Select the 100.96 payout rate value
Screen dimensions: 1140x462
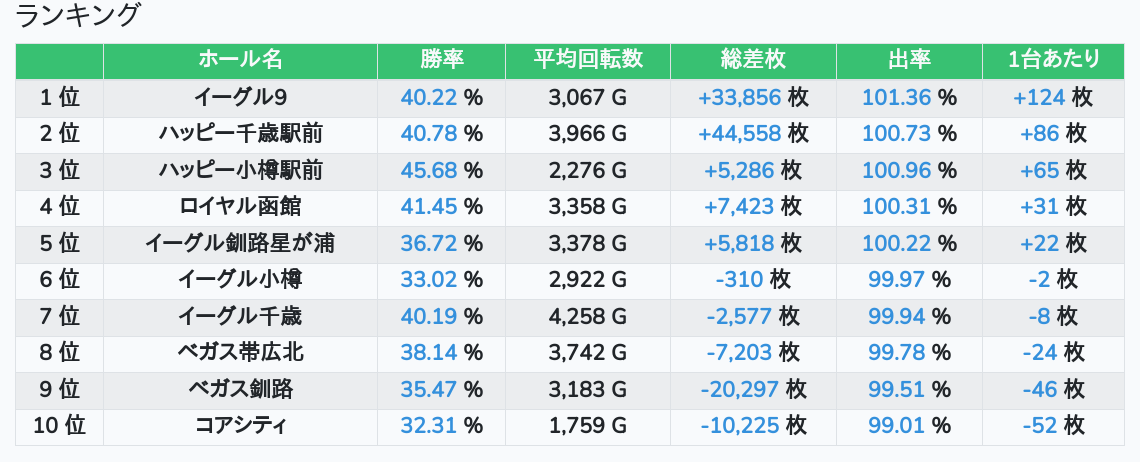[897, 170]
